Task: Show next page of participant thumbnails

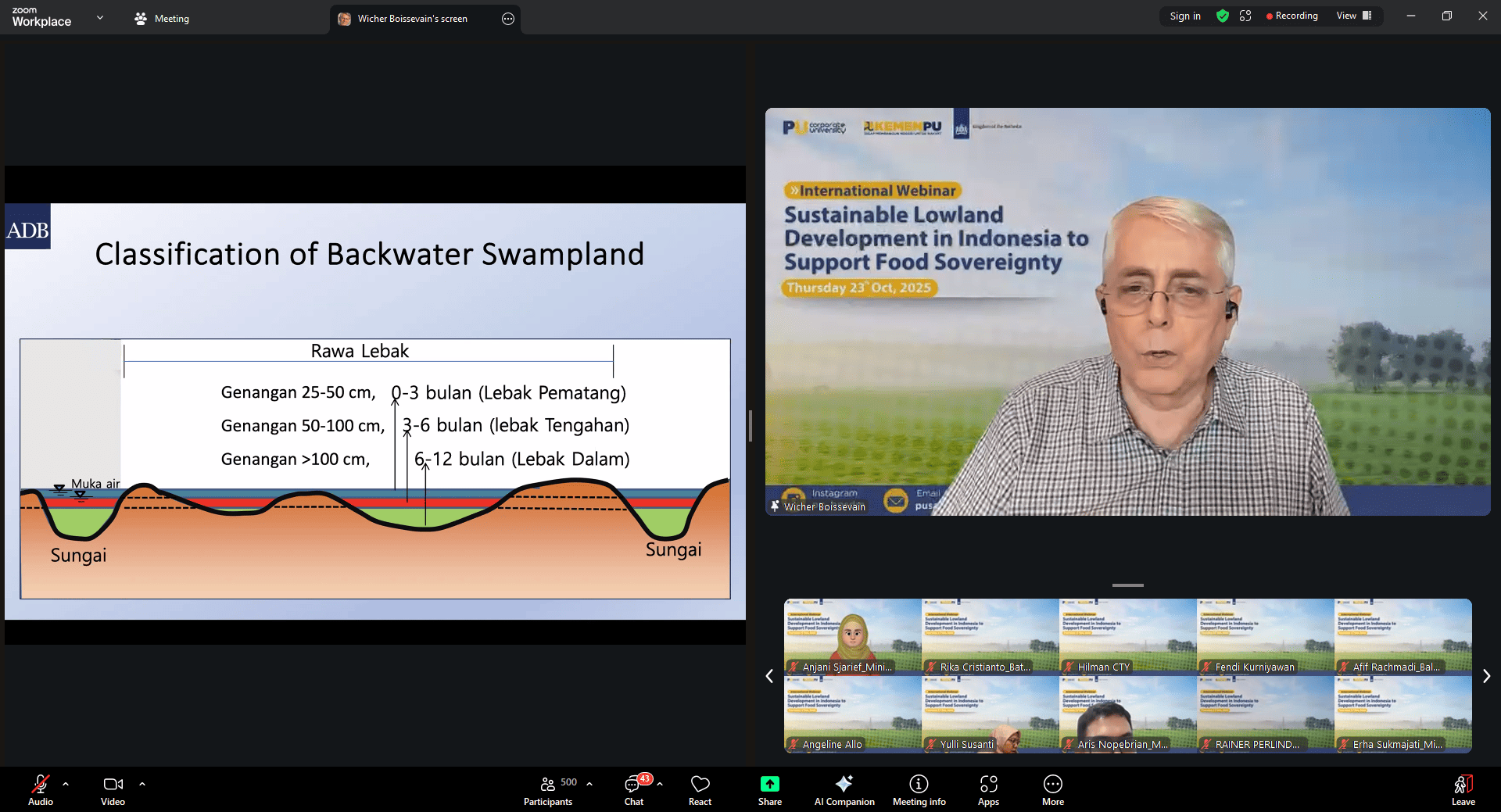Action: [x=1486, y=676]
